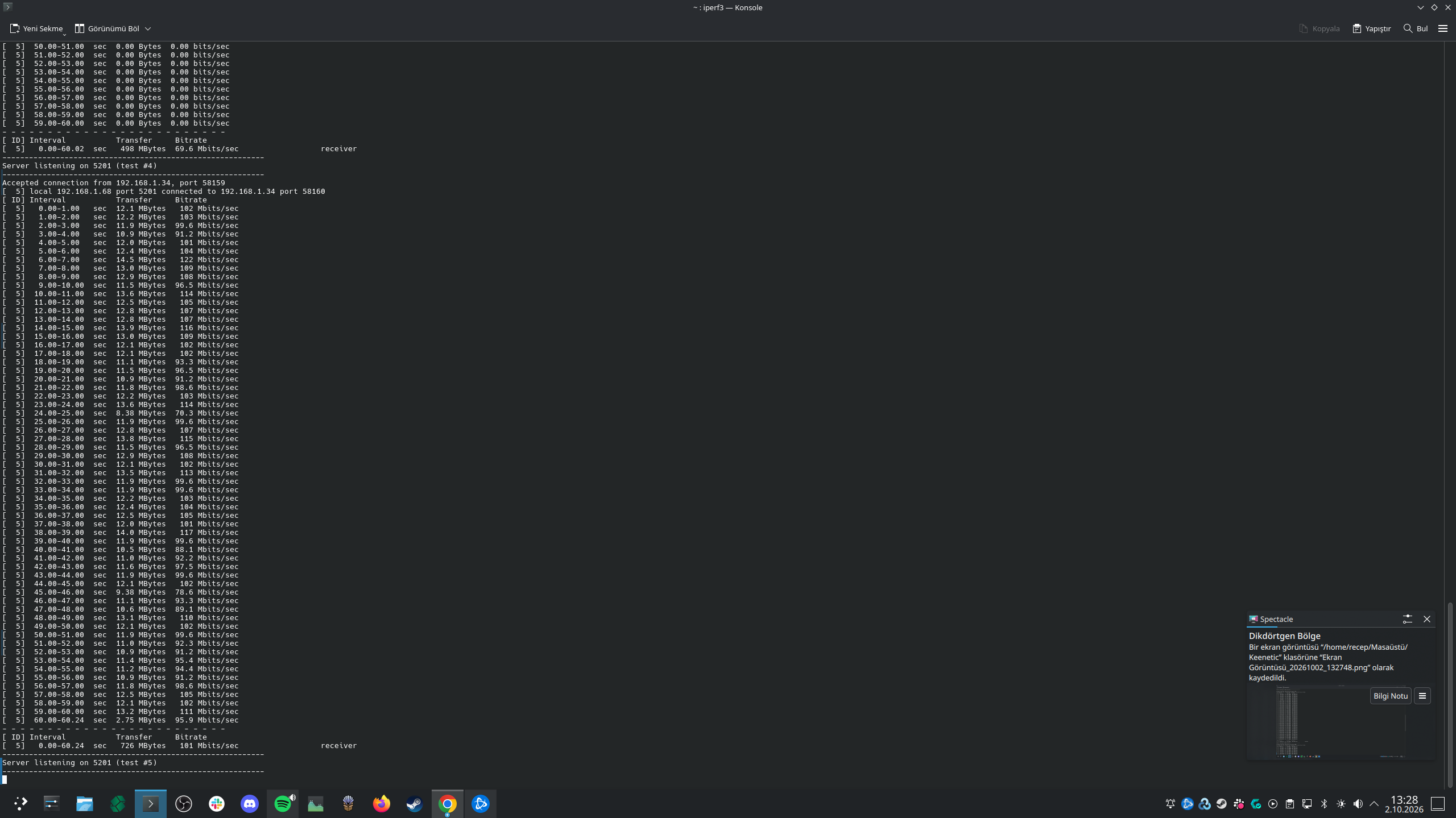Viewport: 1456px width, 818px height.
Task: Dismiss the Spectacle notification
Action: pyautogui.click(x=1427, y=619)
